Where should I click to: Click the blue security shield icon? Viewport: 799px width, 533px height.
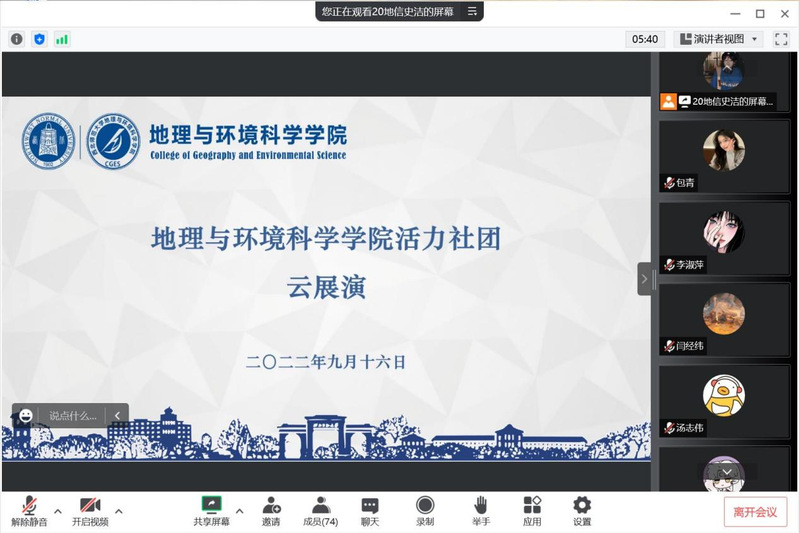(40, 39)
